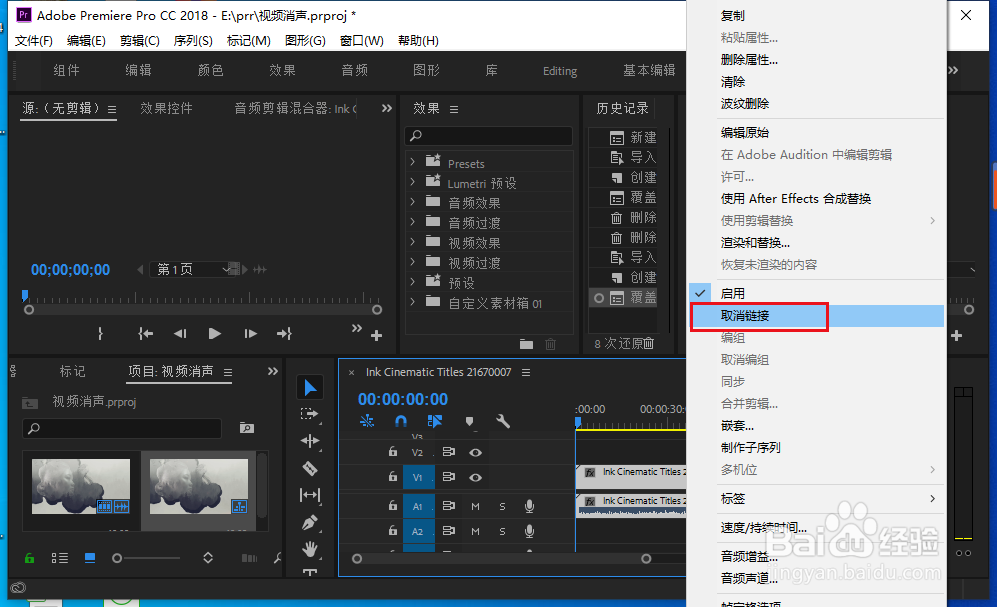Click the Add Marker icon in the timeline
Screen dimensions: 997x607
click(471, 421)
